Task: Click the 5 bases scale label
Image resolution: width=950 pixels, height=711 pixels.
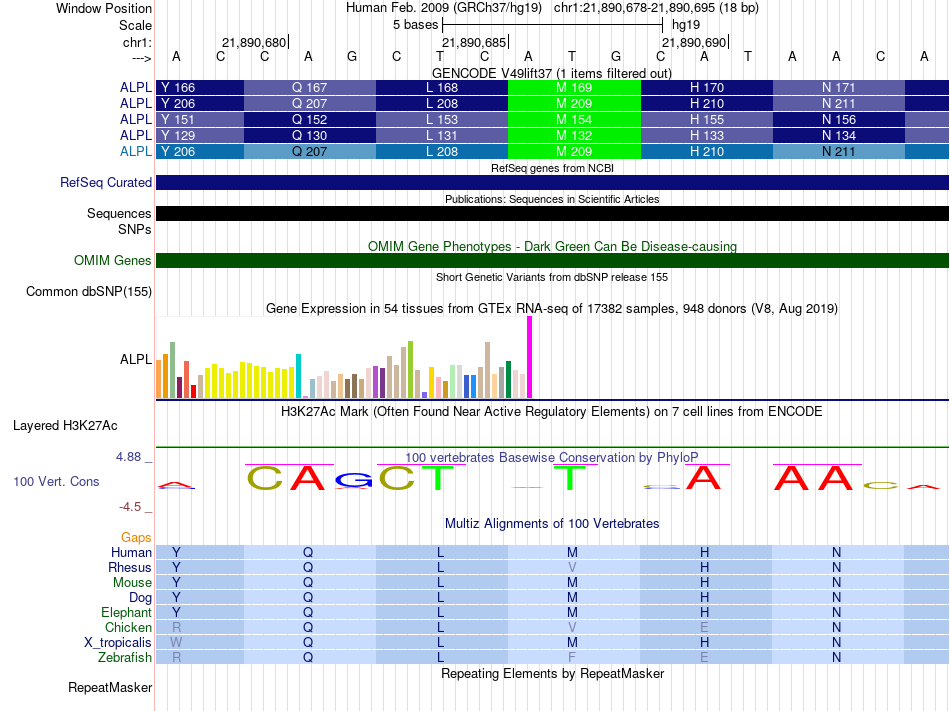Action: 416,25
